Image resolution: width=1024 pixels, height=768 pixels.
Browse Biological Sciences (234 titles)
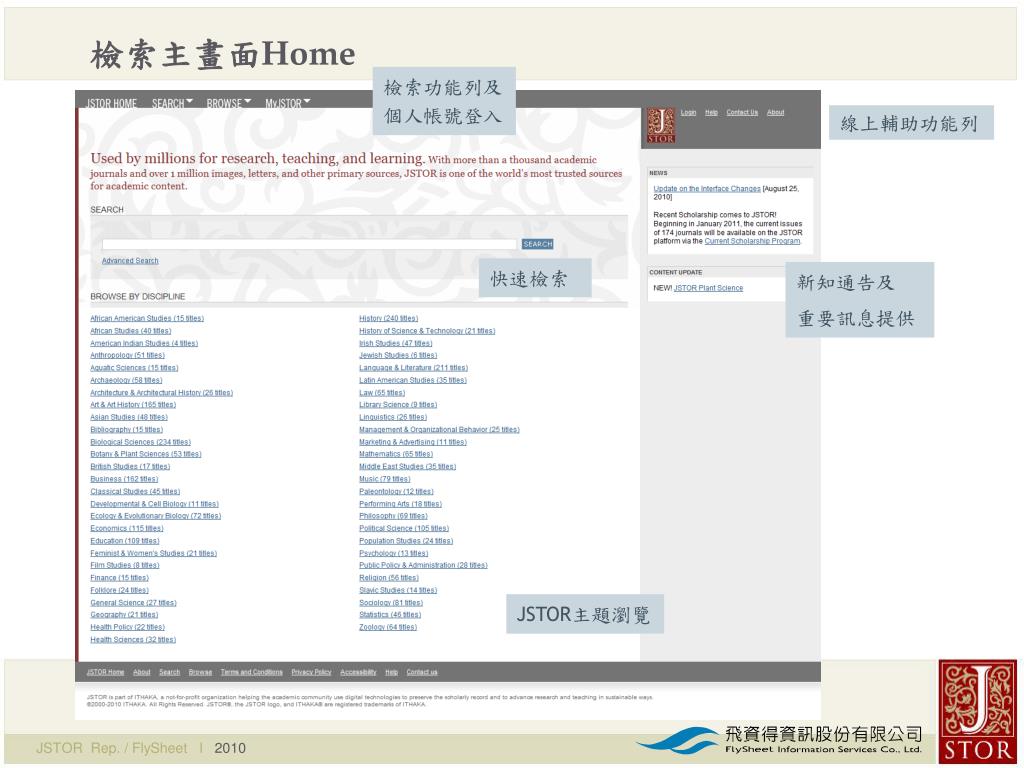pos(140,442)
